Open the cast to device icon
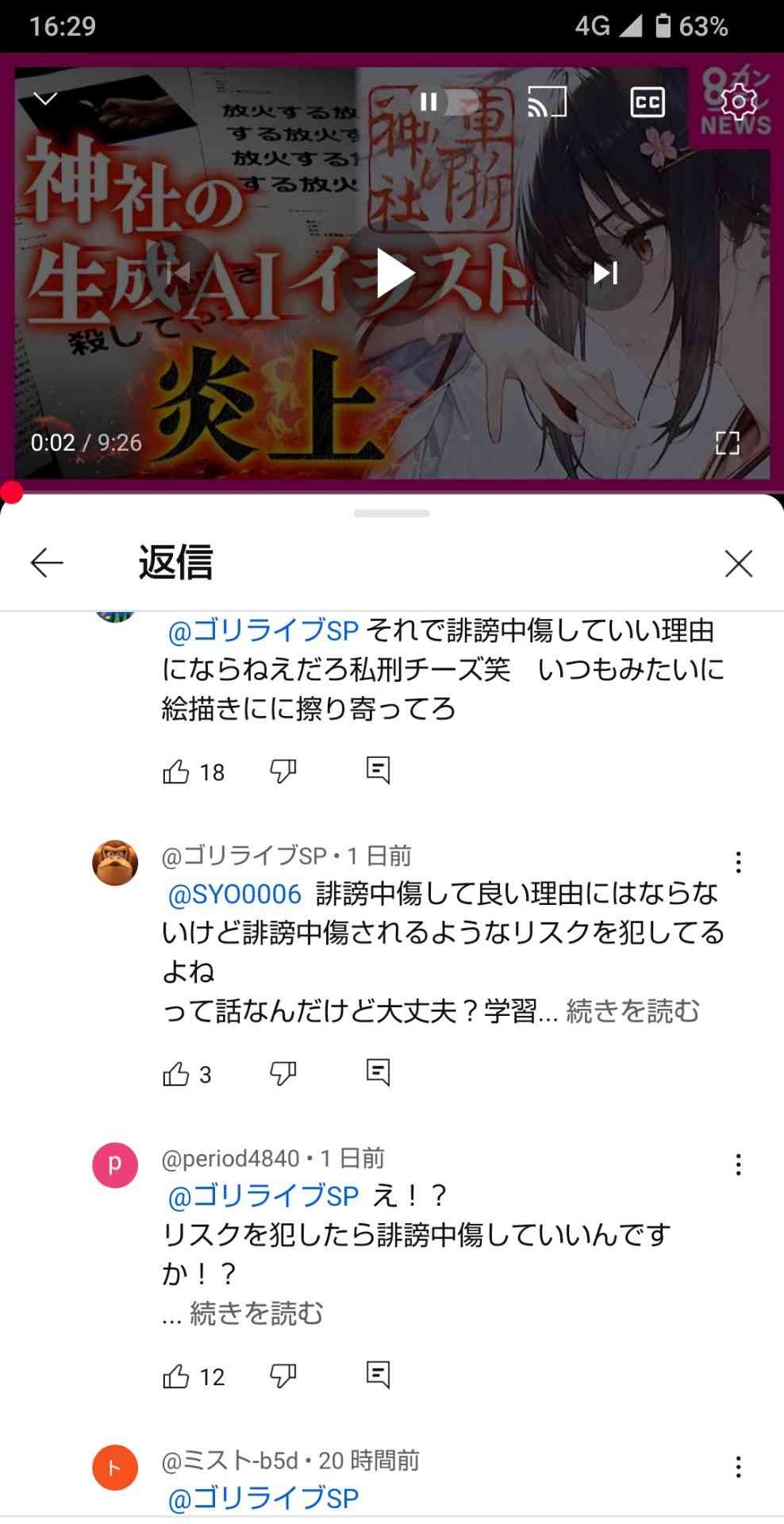 tap(547, 102)
